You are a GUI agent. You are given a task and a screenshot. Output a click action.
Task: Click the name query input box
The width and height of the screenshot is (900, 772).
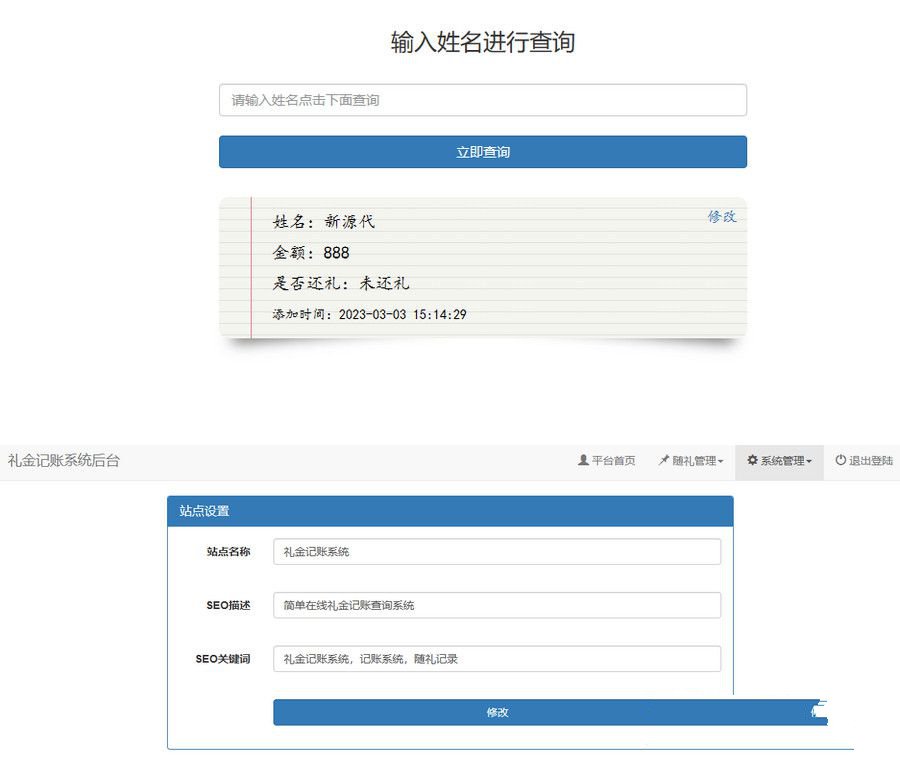pyautogui.click(x=483, y=100)
